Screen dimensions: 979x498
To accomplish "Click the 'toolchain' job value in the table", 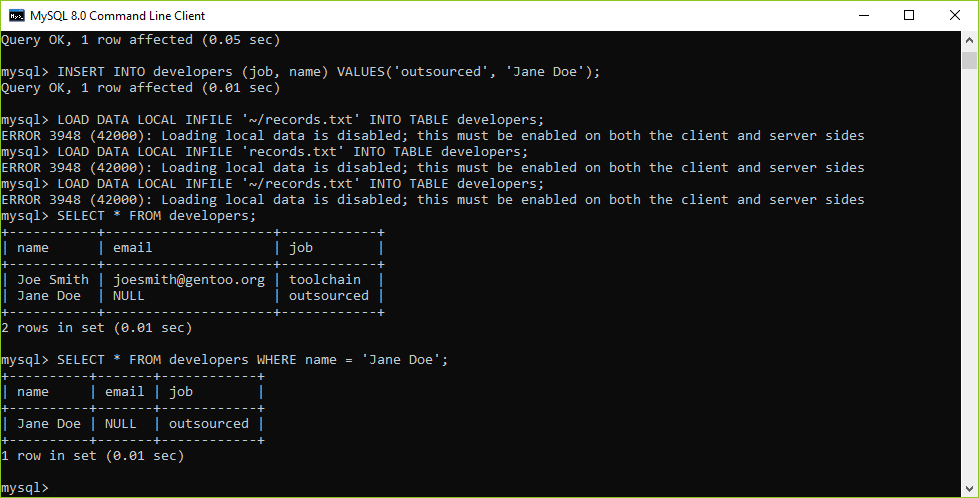I will [325, 280].
